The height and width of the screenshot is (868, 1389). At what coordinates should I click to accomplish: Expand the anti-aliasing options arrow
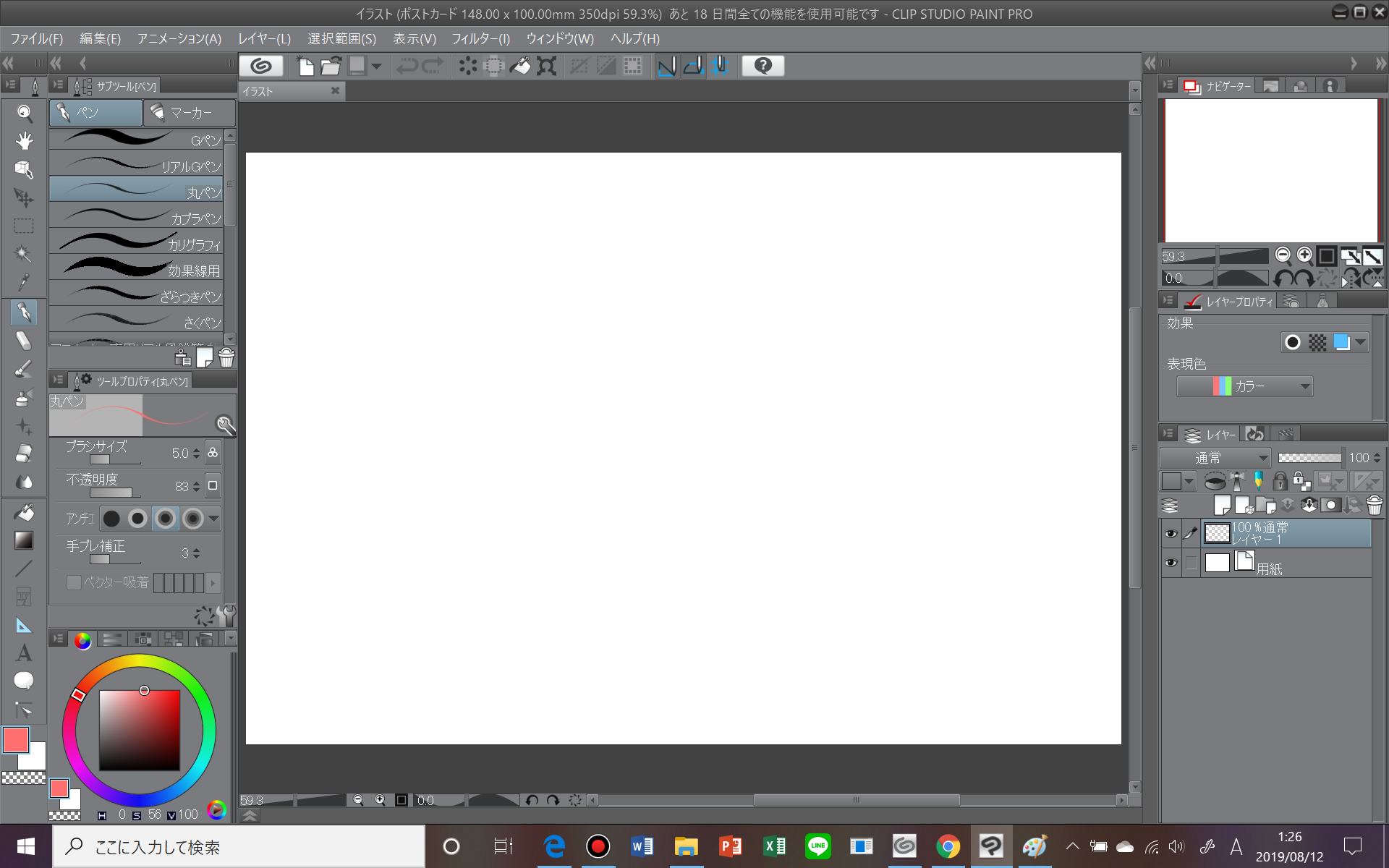coord(213,519)
